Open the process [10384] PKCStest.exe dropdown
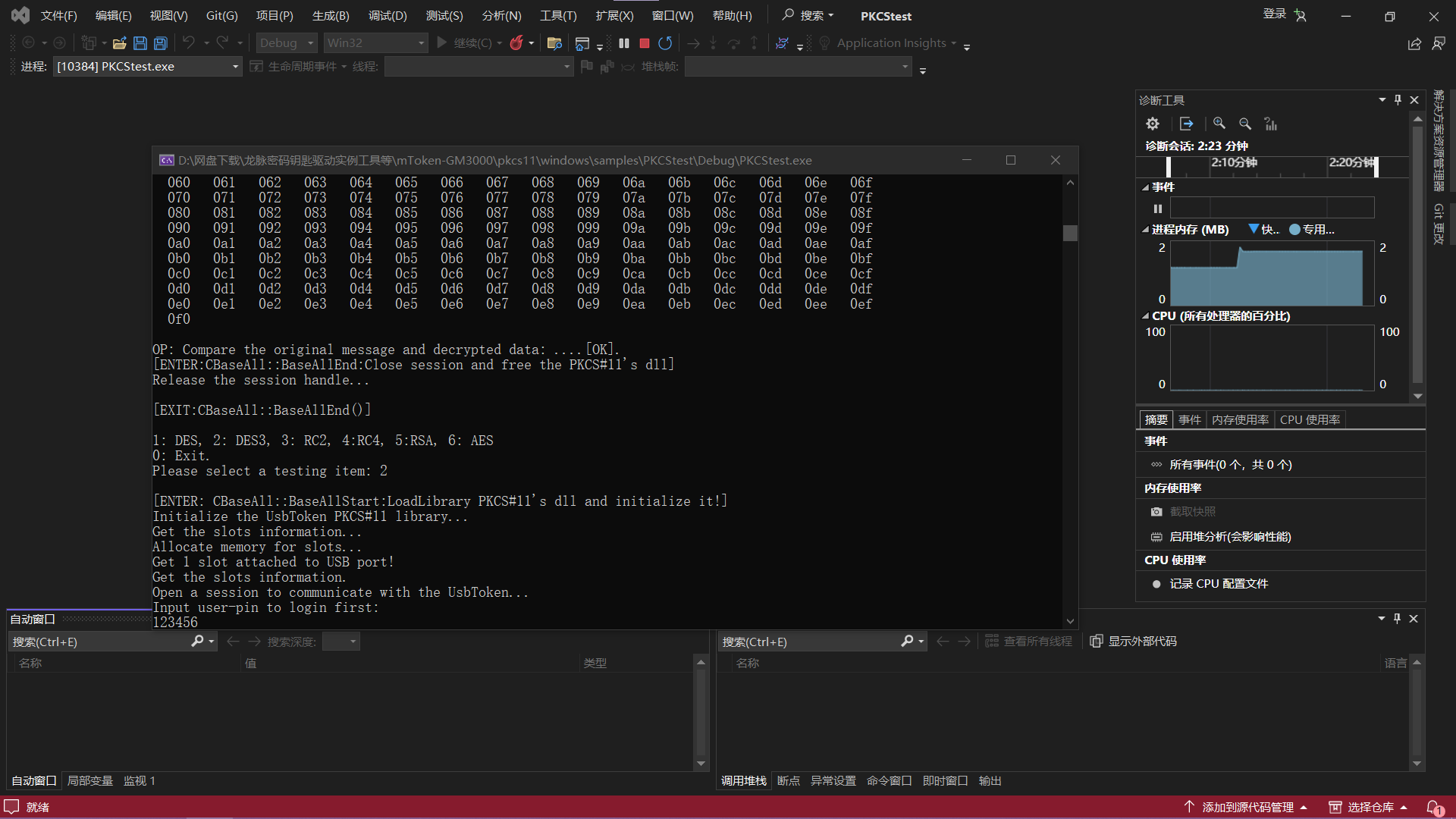The height and width of the screenshot is (819, 1456). [147, 67]
